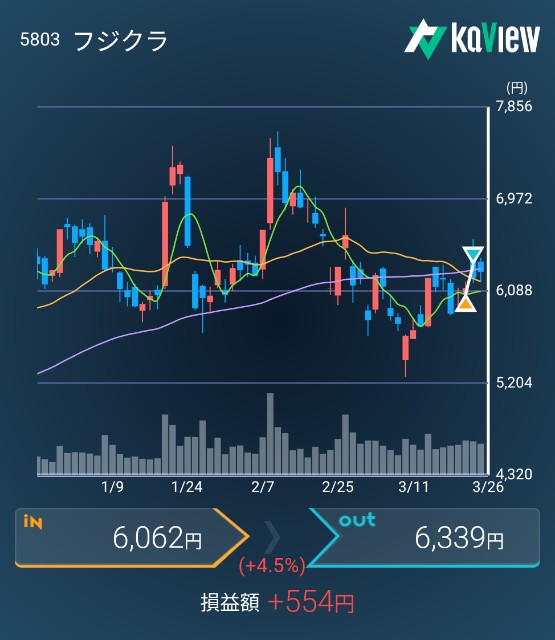
Task: Click the orange iN label
Action: coord(33,522)
